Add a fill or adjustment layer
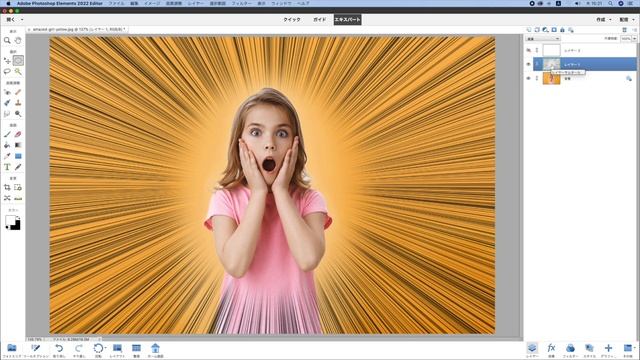640x360 pixels. point(545,30)
